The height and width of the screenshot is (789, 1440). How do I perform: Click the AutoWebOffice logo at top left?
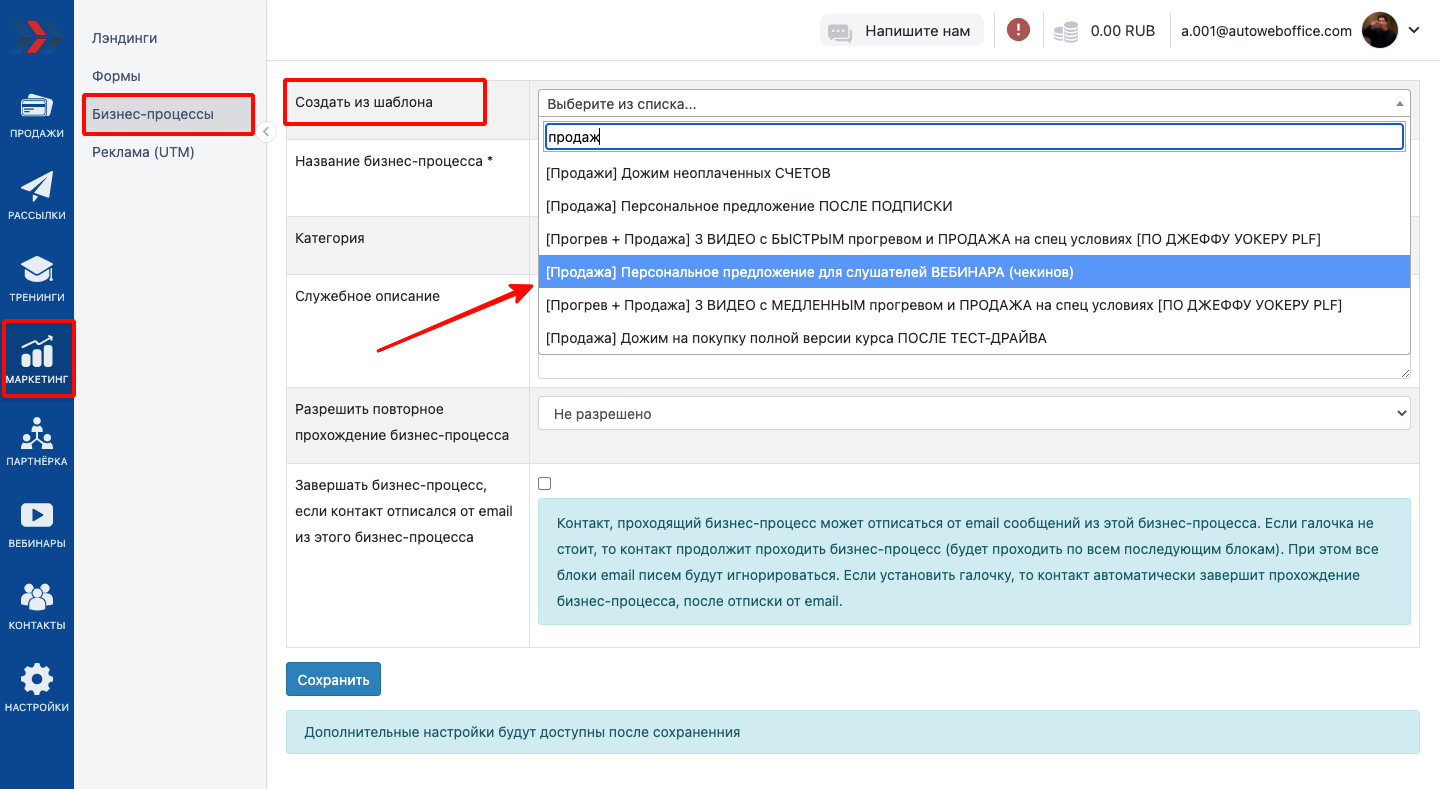pyautogui.click(x=37, y=36)
